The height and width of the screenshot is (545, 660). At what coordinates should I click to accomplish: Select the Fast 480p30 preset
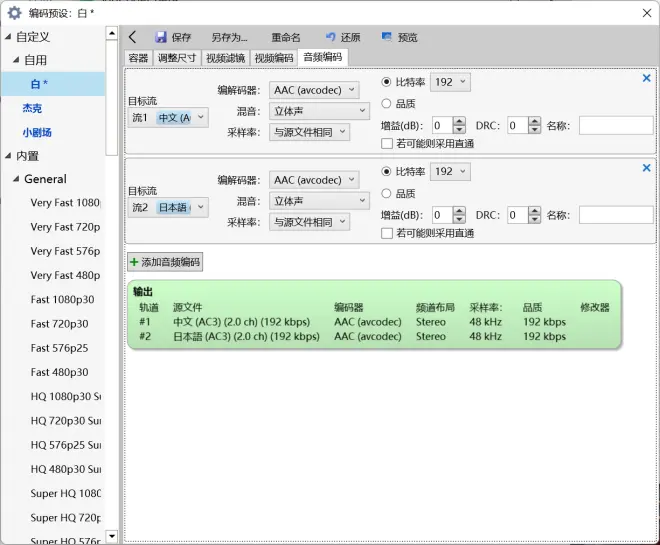(x=59, y=372)
